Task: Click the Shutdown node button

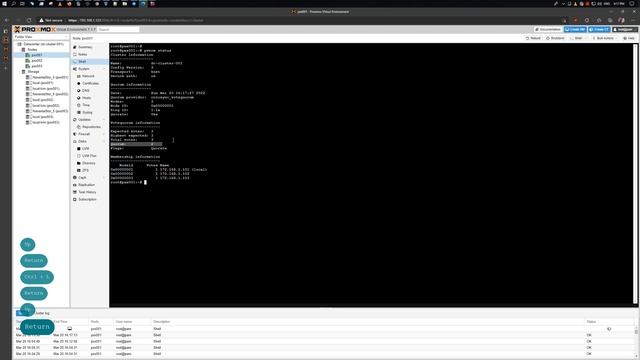Action: pos(555,38)
